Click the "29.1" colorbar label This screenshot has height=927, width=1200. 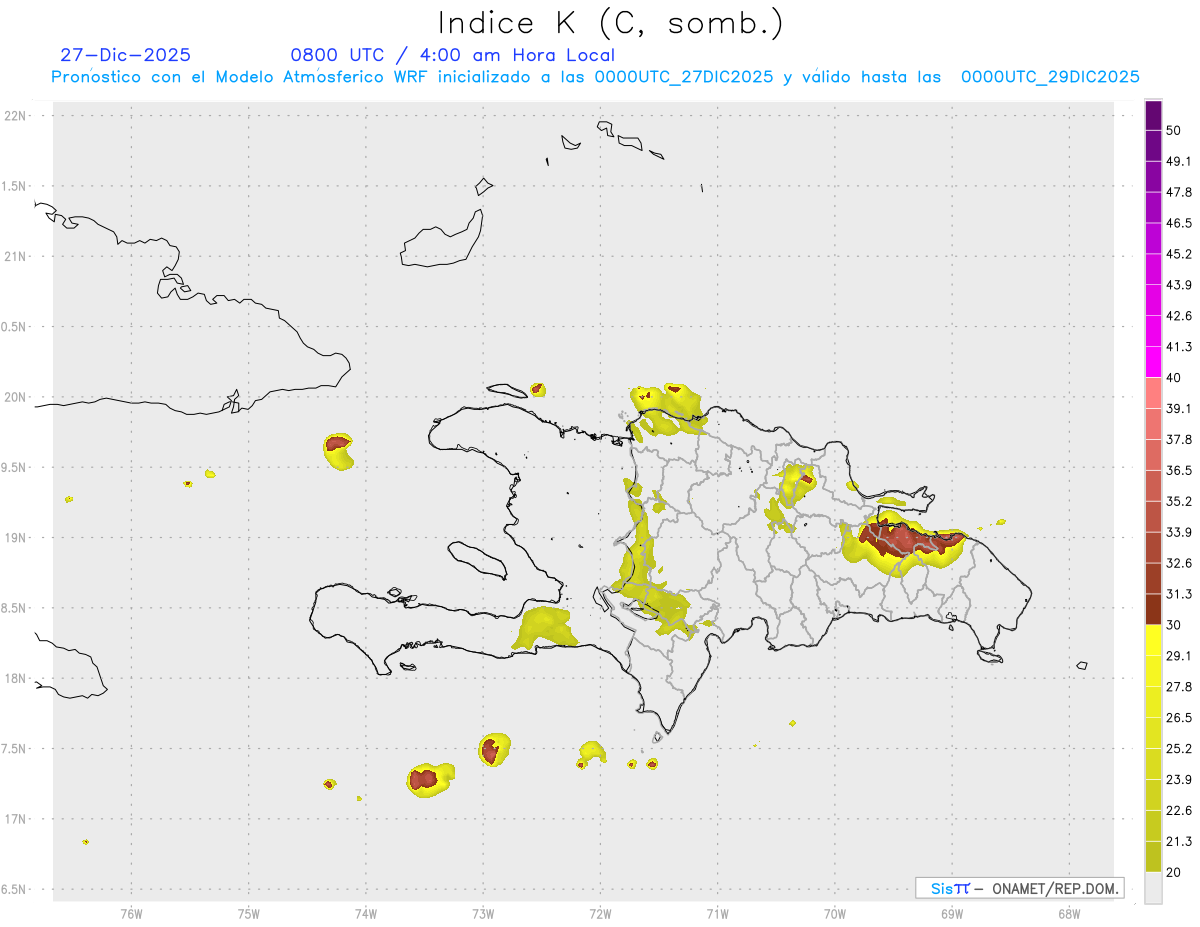pos(1179,656)
